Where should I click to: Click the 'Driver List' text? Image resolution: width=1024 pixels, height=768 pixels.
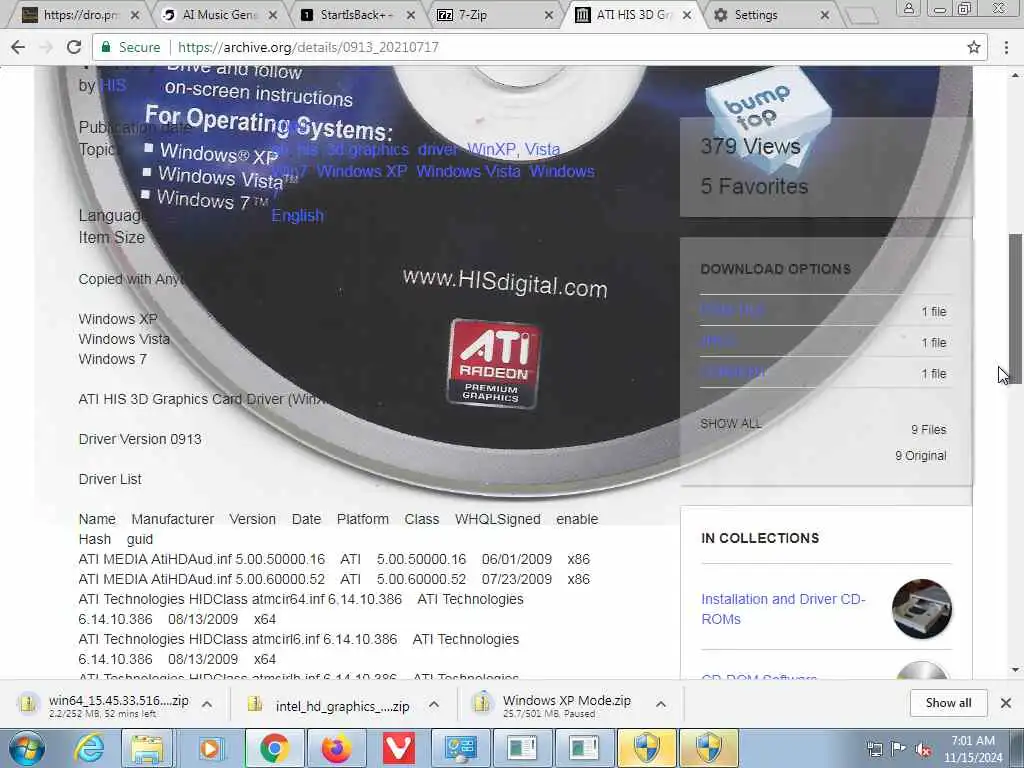coord(110,479)
